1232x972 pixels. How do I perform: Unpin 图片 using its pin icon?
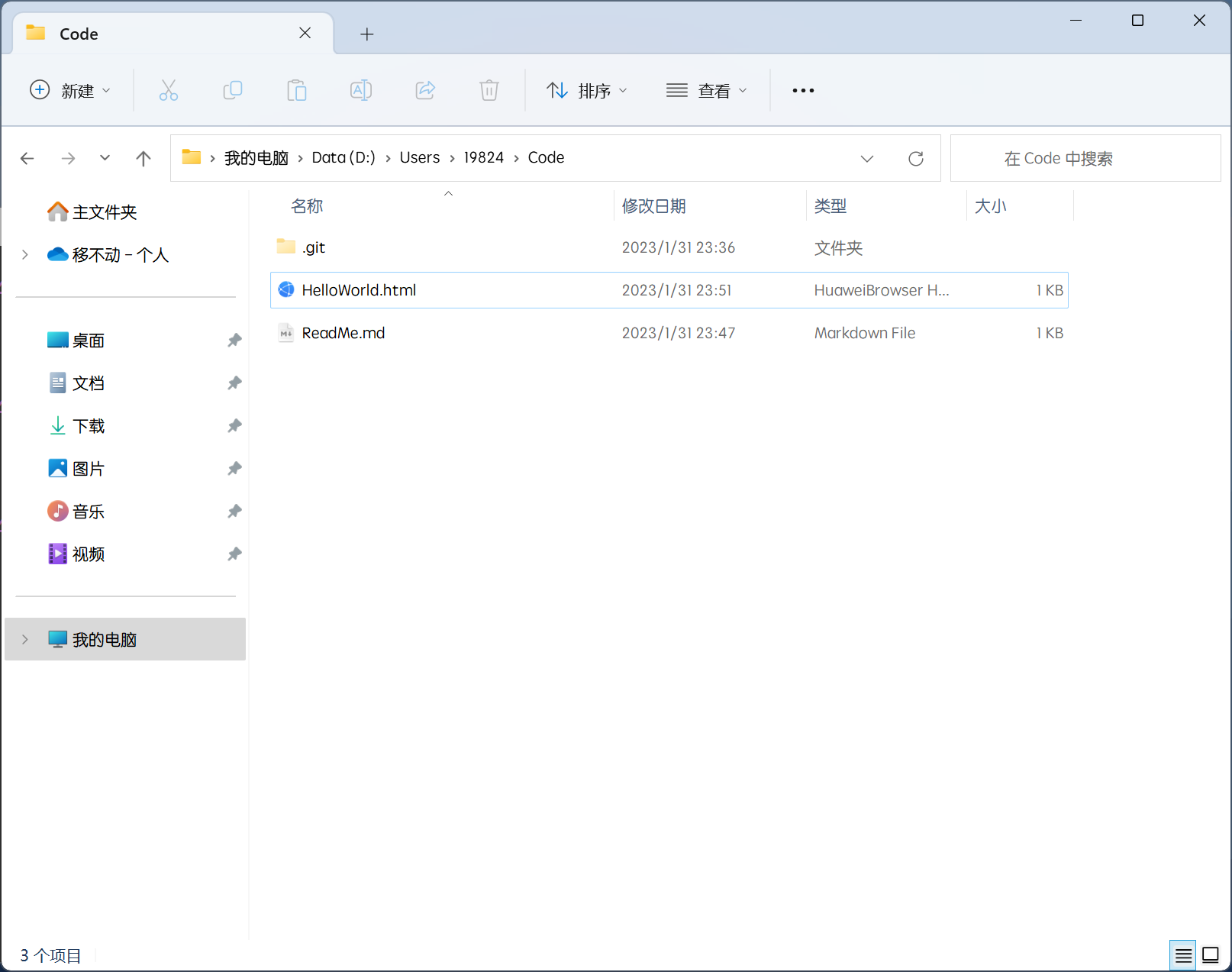click(234, 468)
